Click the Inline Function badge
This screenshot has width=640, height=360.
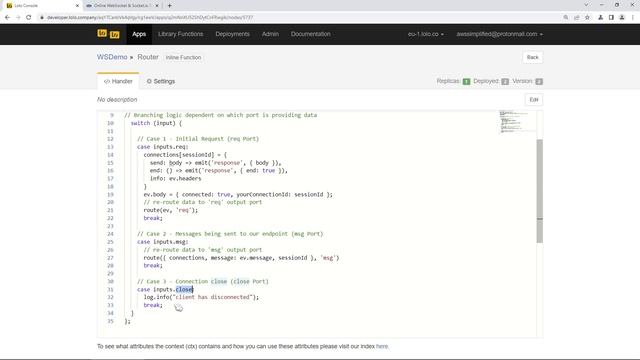(x=183, y=58)
